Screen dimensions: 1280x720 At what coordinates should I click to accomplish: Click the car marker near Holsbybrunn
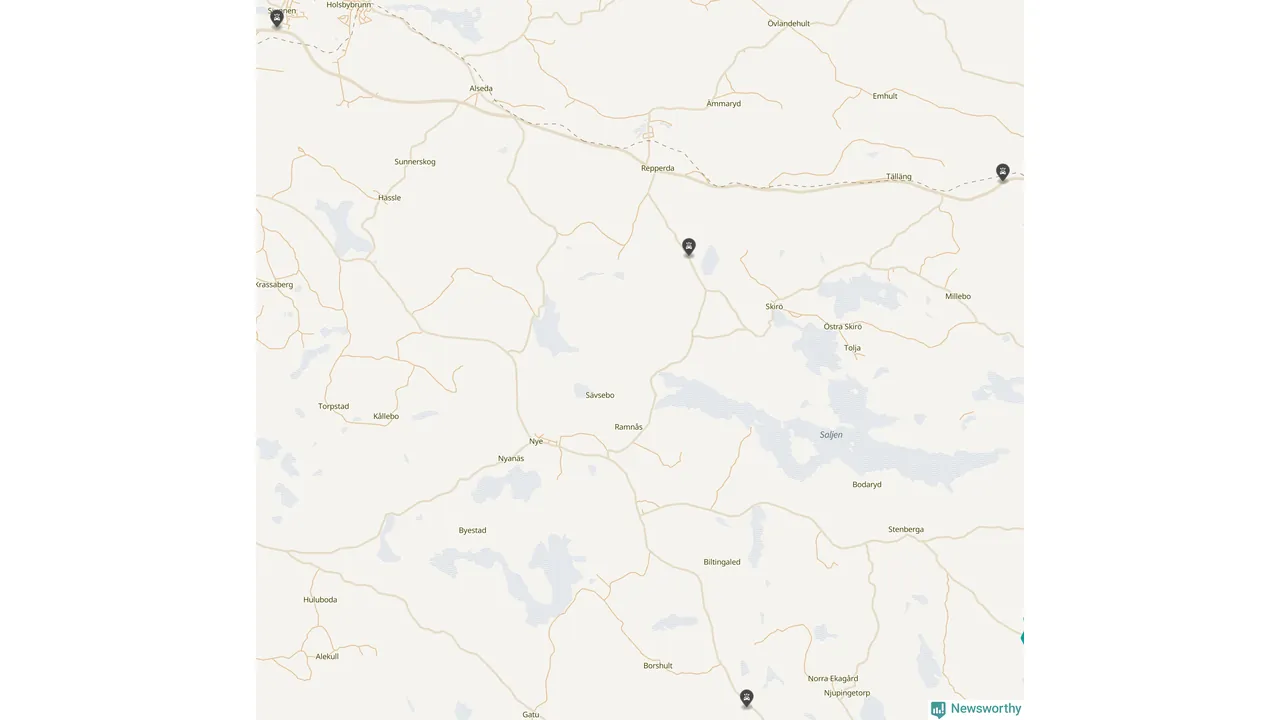point(277,17)
